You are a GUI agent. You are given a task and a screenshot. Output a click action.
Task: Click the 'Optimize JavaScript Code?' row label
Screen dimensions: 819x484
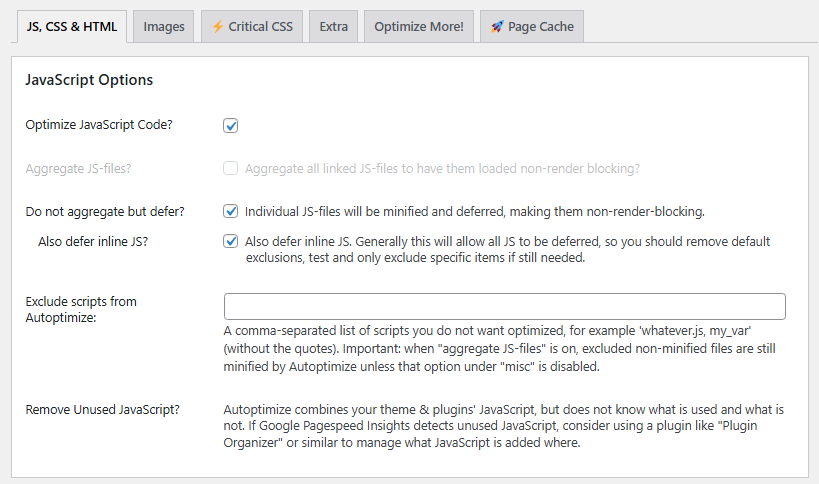pos(96,126)
